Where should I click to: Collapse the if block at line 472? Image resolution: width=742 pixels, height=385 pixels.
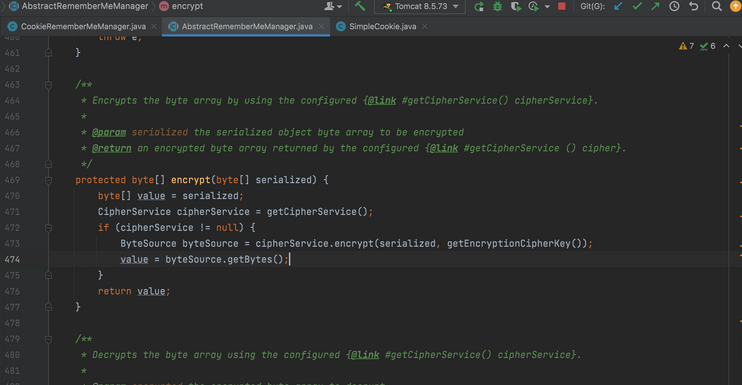[x=48, y=228]
